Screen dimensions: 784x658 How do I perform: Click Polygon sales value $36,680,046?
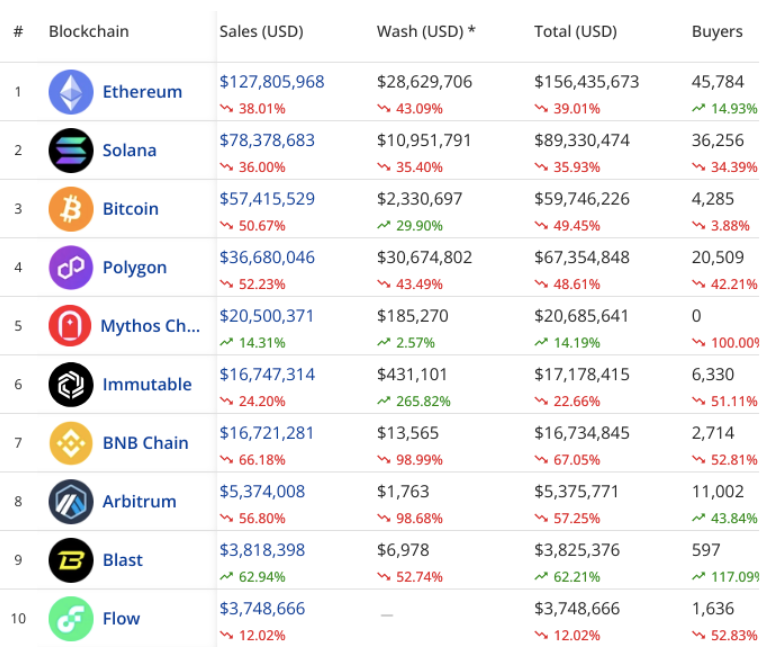point(268,257)
